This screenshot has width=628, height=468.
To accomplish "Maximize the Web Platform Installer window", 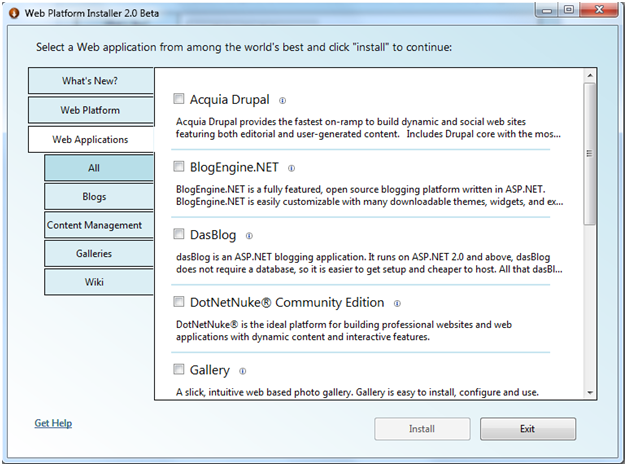I will pyautogui.click(x=569, y=10).
